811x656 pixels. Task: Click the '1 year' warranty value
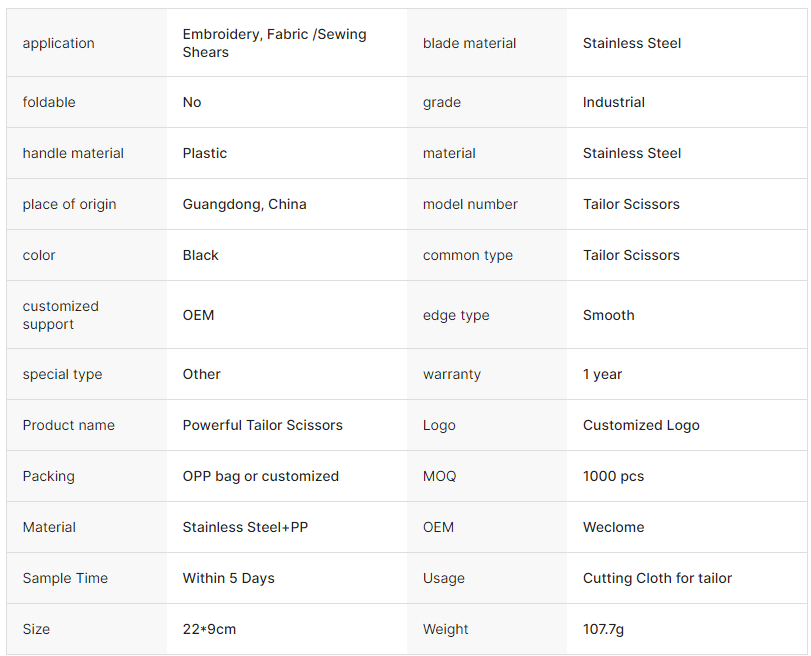(x=603, y=374)
